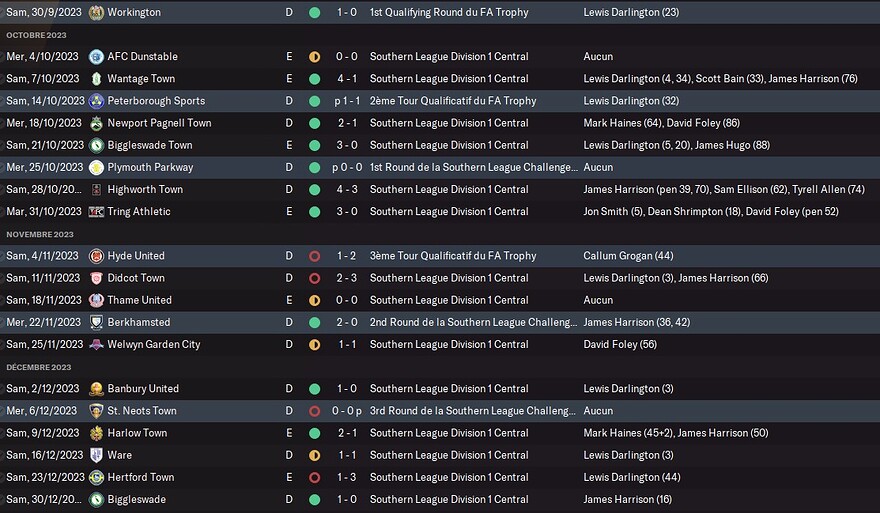Click 3ème Tour Qualificatif du FA Trophy
This screenshot has height=513, width=880.
453,256
